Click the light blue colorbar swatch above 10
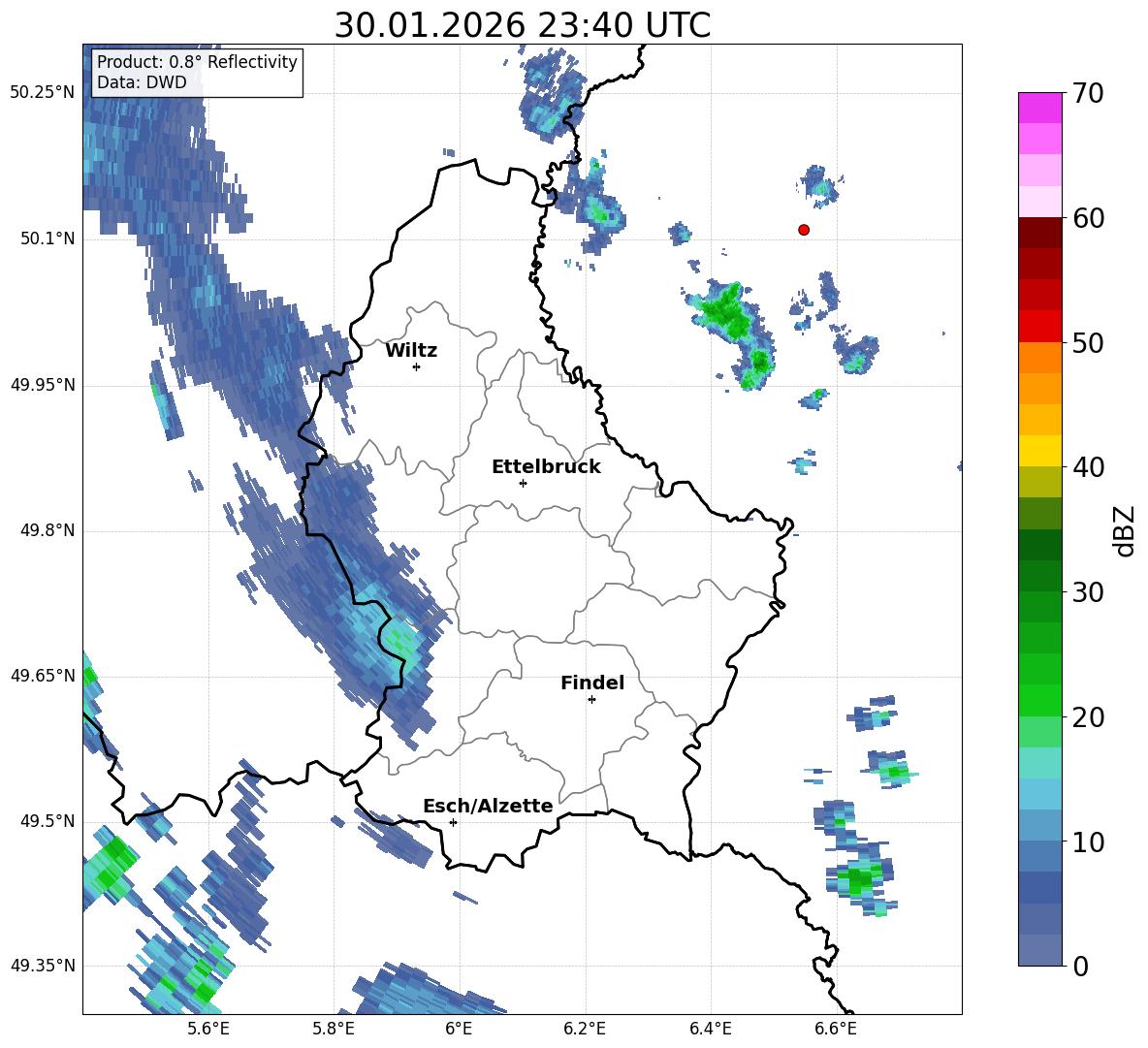The width and height of the screenshot is (1148, 1048). coord(1039,825)
